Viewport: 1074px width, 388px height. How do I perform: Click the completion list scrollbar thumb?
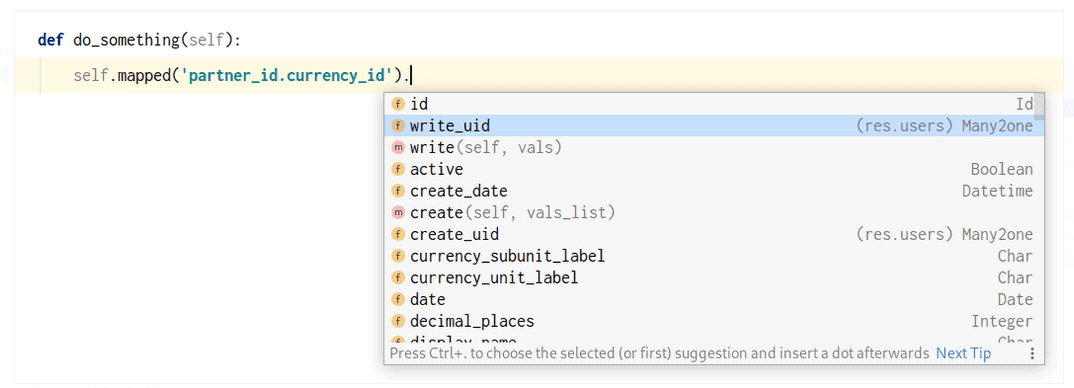(x=1039, y=106)
